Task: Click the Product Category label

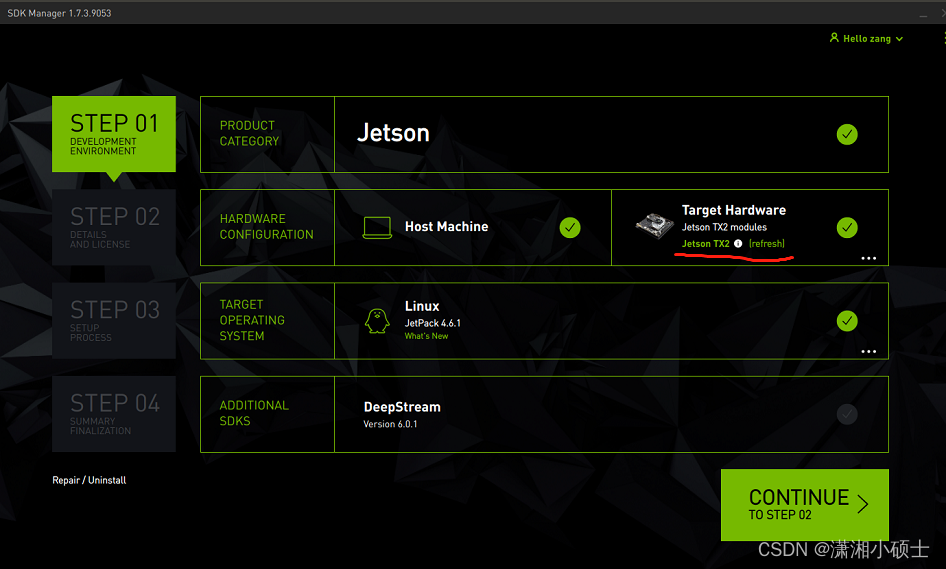Action: coord(249,133)
